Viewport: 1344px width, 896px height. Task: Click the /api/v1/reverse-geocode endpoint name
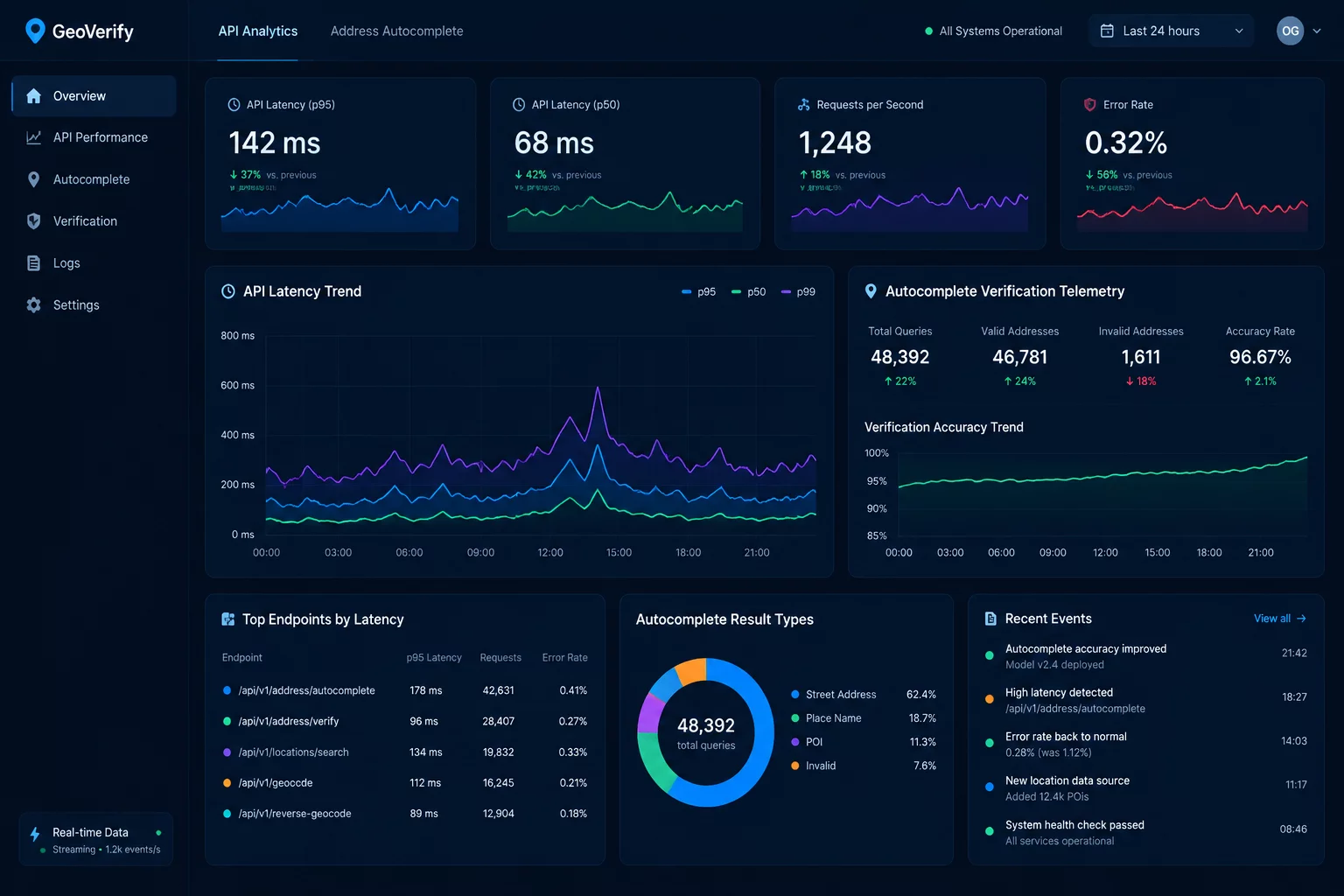click(x=295, y=814)
